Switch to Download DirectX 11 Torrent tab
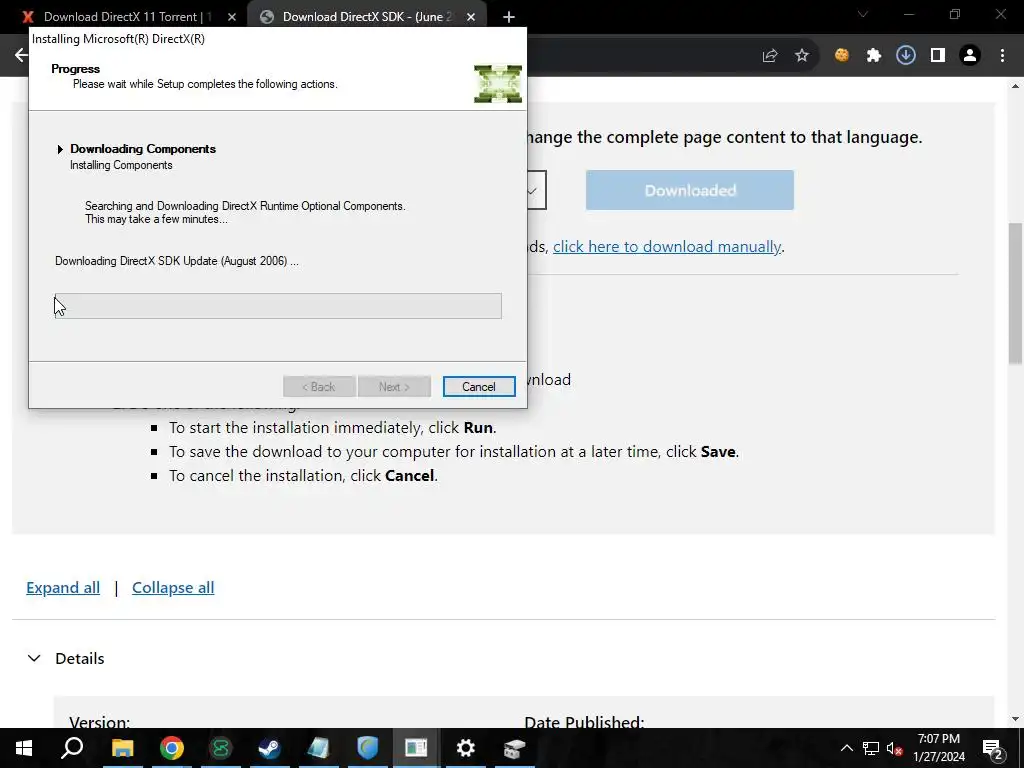 123,17
